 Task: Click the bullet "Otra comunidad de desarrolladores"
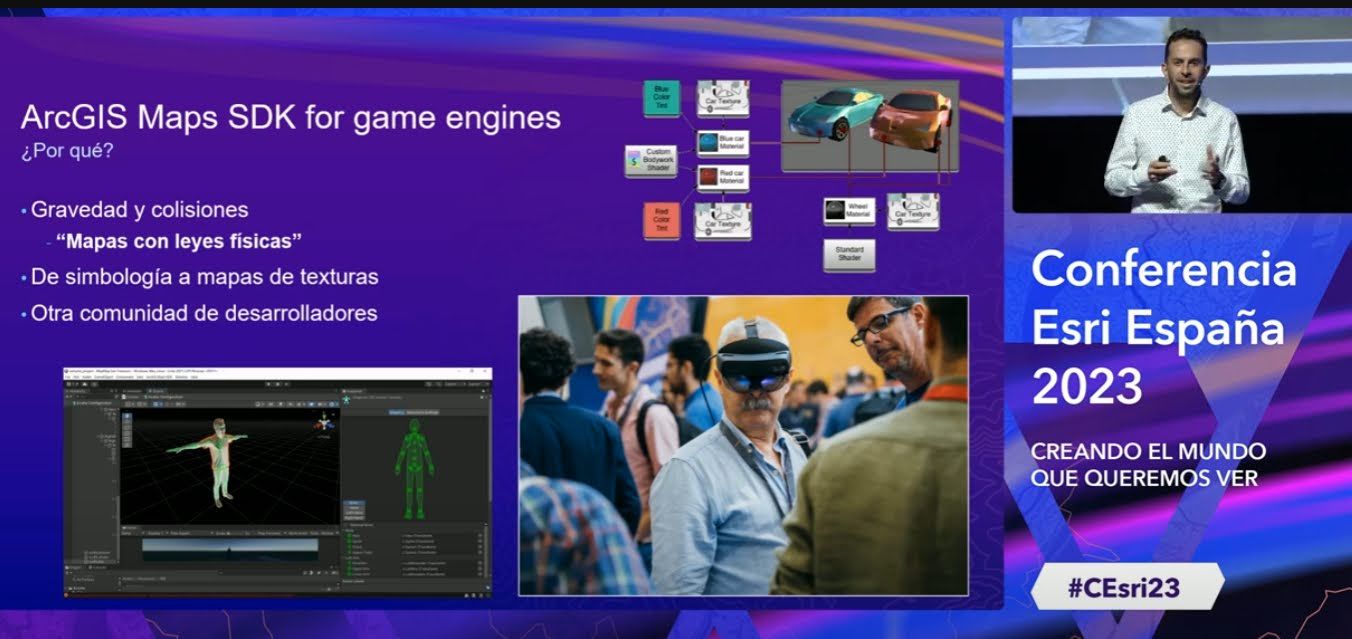(204, 313)
